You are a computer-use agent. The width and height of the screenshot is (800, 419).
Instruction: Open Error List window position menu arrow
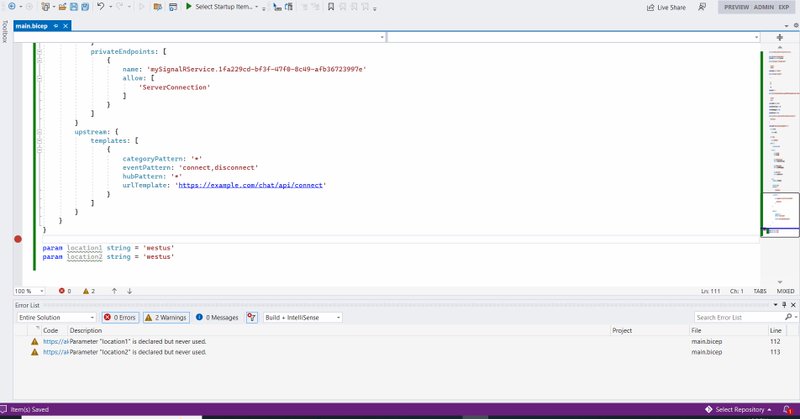click(x=776, y=305)
